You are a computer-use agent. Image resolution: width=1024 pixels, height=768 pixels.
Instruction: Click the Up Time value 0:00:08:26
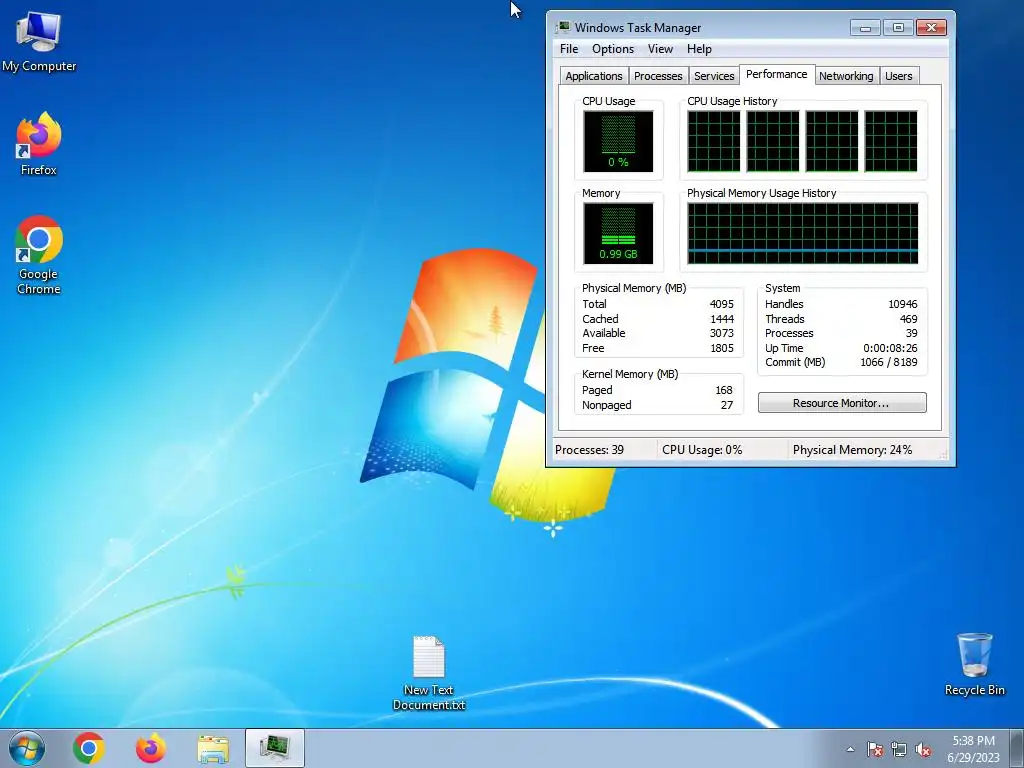coord(890,348)
